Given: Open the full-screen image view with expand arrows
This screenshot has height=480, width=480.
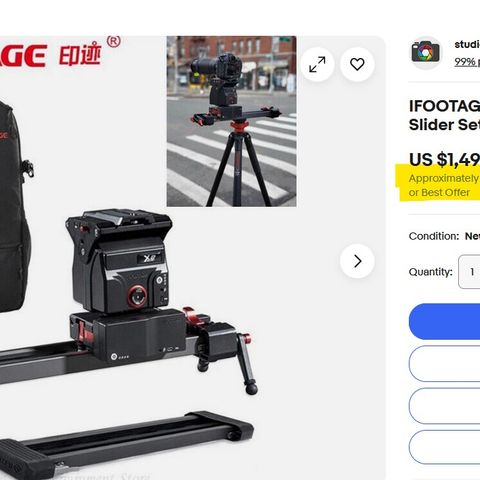Looking at the screenshot, I should coord(317,64).
